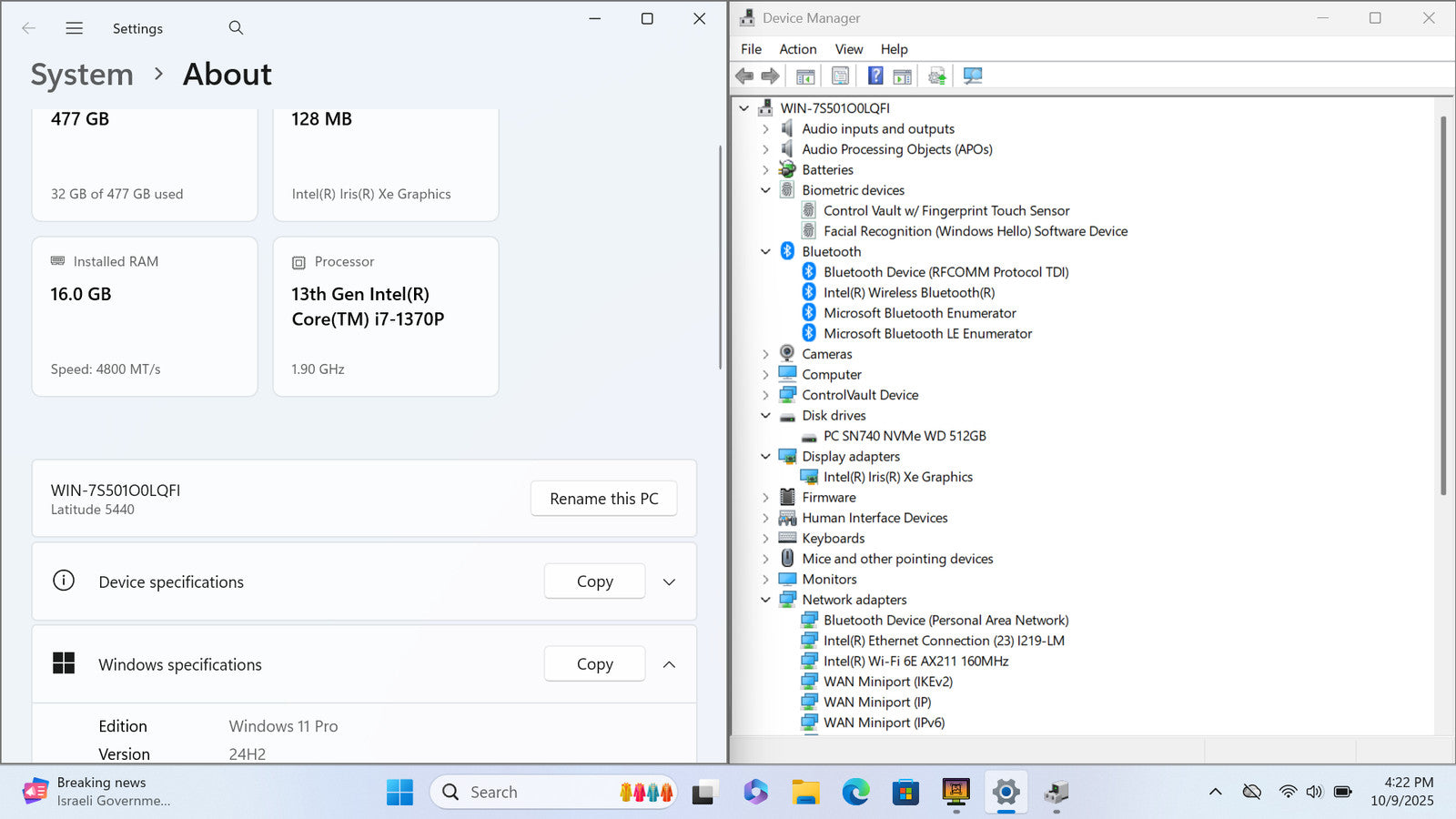Open Microsoft Edge from the taskbar

coord(855,792)
